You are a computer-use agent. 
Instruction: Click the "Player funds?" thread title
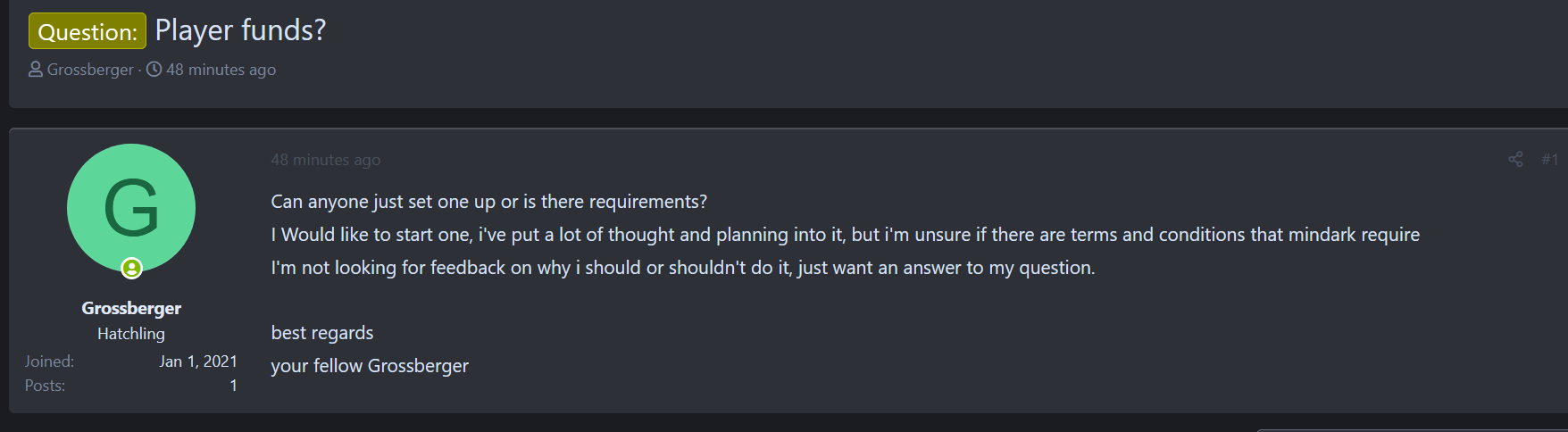[x=240, y=30]
